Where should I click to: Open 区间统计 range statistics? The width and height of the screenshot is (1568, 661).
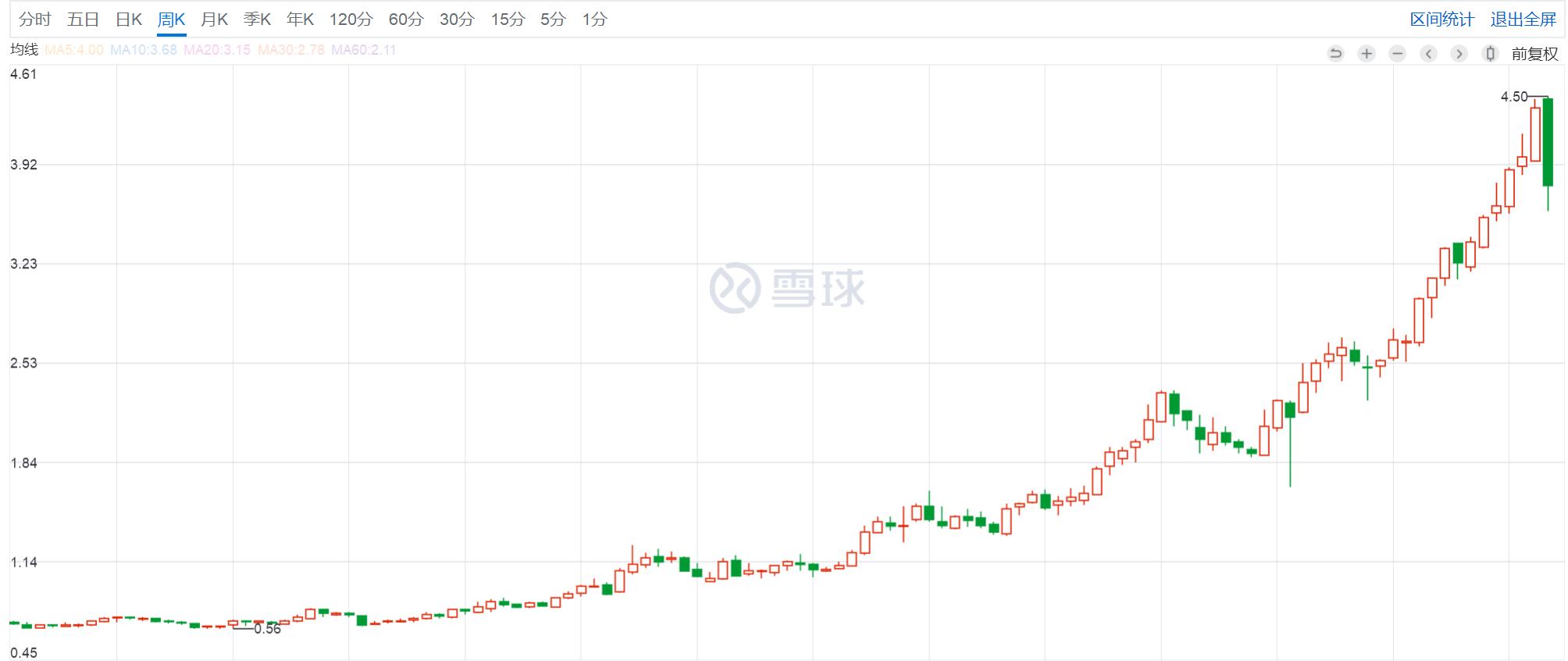[x=1441, y=20]
